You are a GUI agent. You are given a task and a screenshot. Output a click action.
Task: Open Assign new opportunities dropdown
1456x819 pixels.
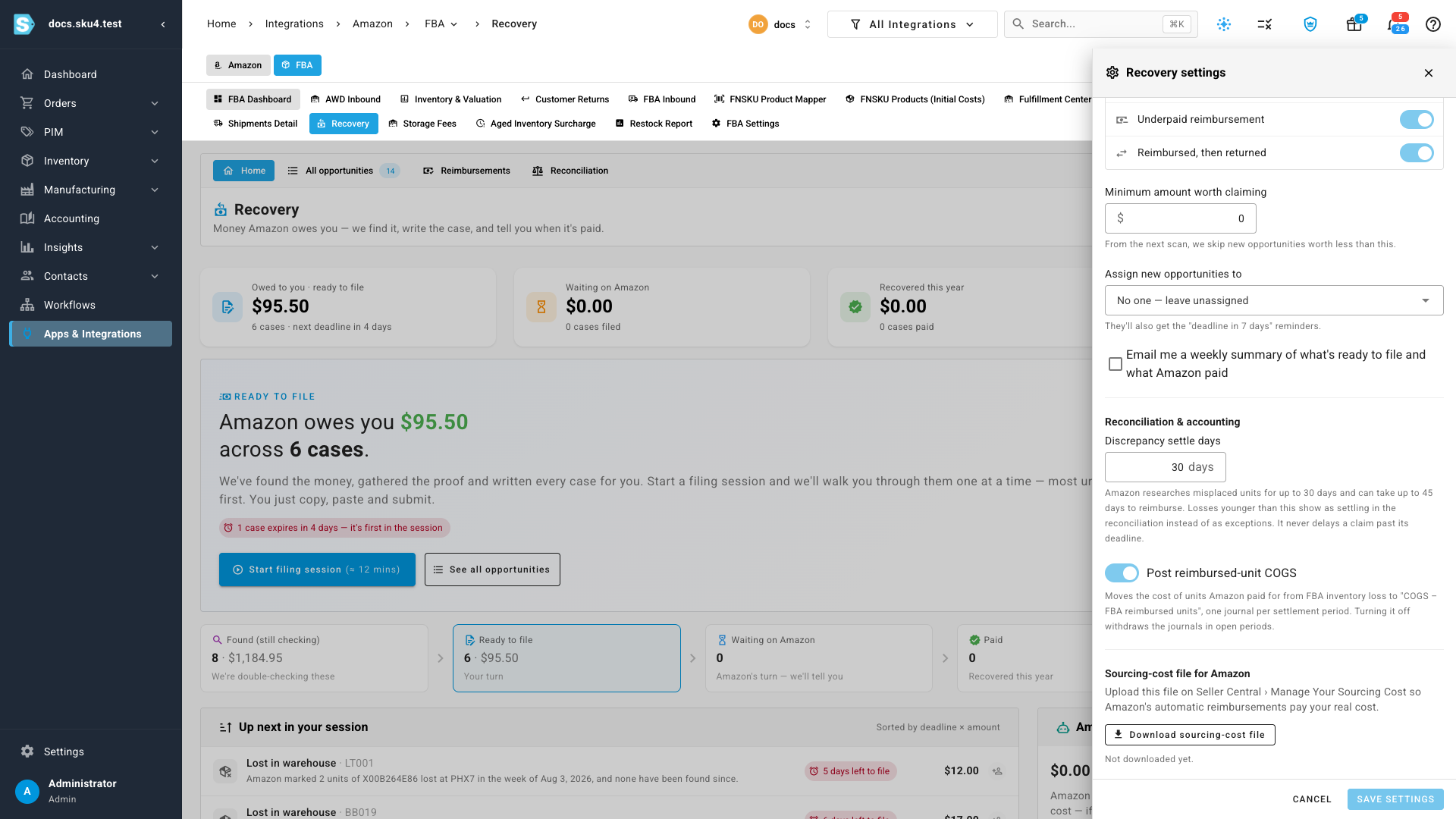click(x=1273, y=300)
